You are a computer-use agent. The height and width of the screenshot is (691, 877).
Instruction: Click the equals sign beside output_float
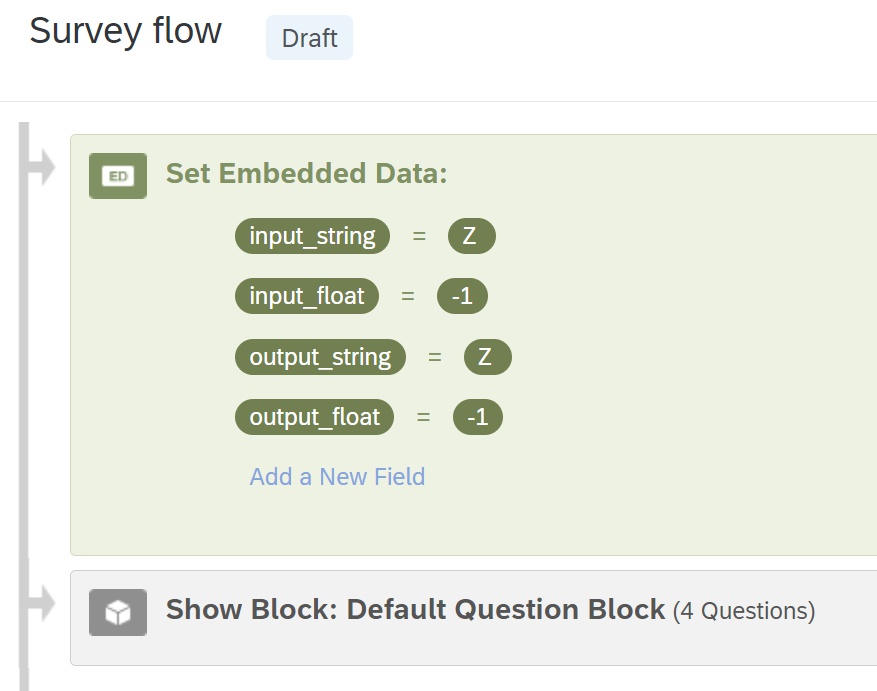pos(423,417)
